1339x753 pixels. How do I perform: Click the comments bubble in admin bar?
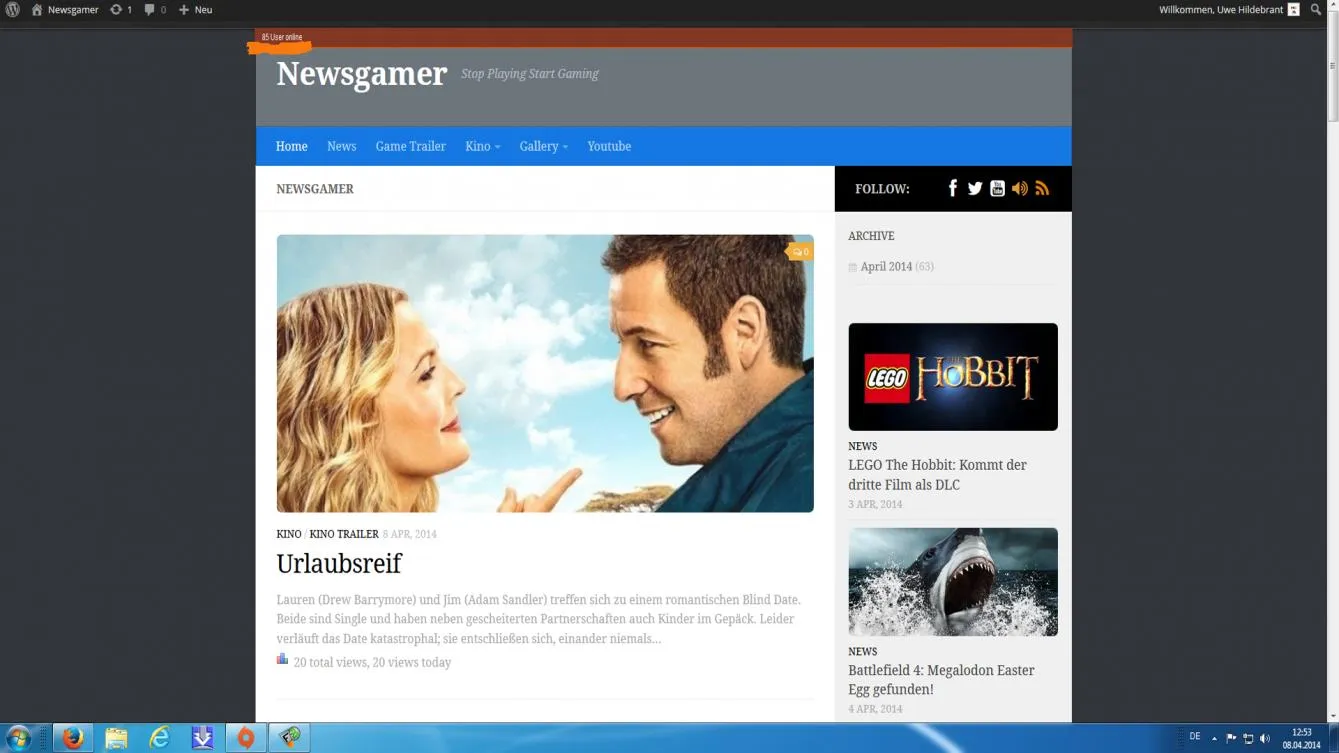(x=155, y=10)
